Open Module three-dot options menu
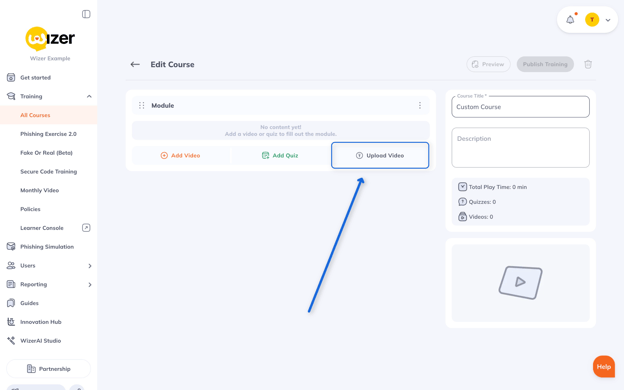The image size is (624, 390). coord(419,105)
